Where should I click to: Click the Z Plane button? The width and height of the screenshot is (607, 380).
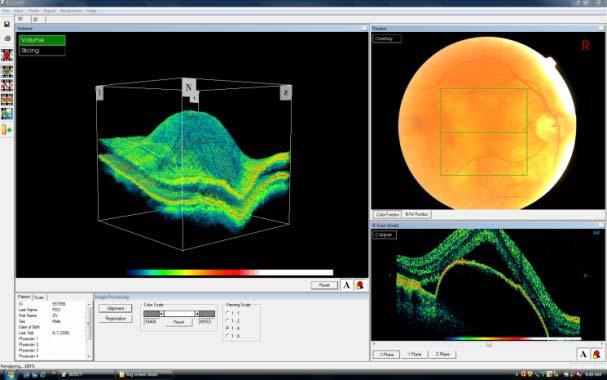[x=442, y=354]
